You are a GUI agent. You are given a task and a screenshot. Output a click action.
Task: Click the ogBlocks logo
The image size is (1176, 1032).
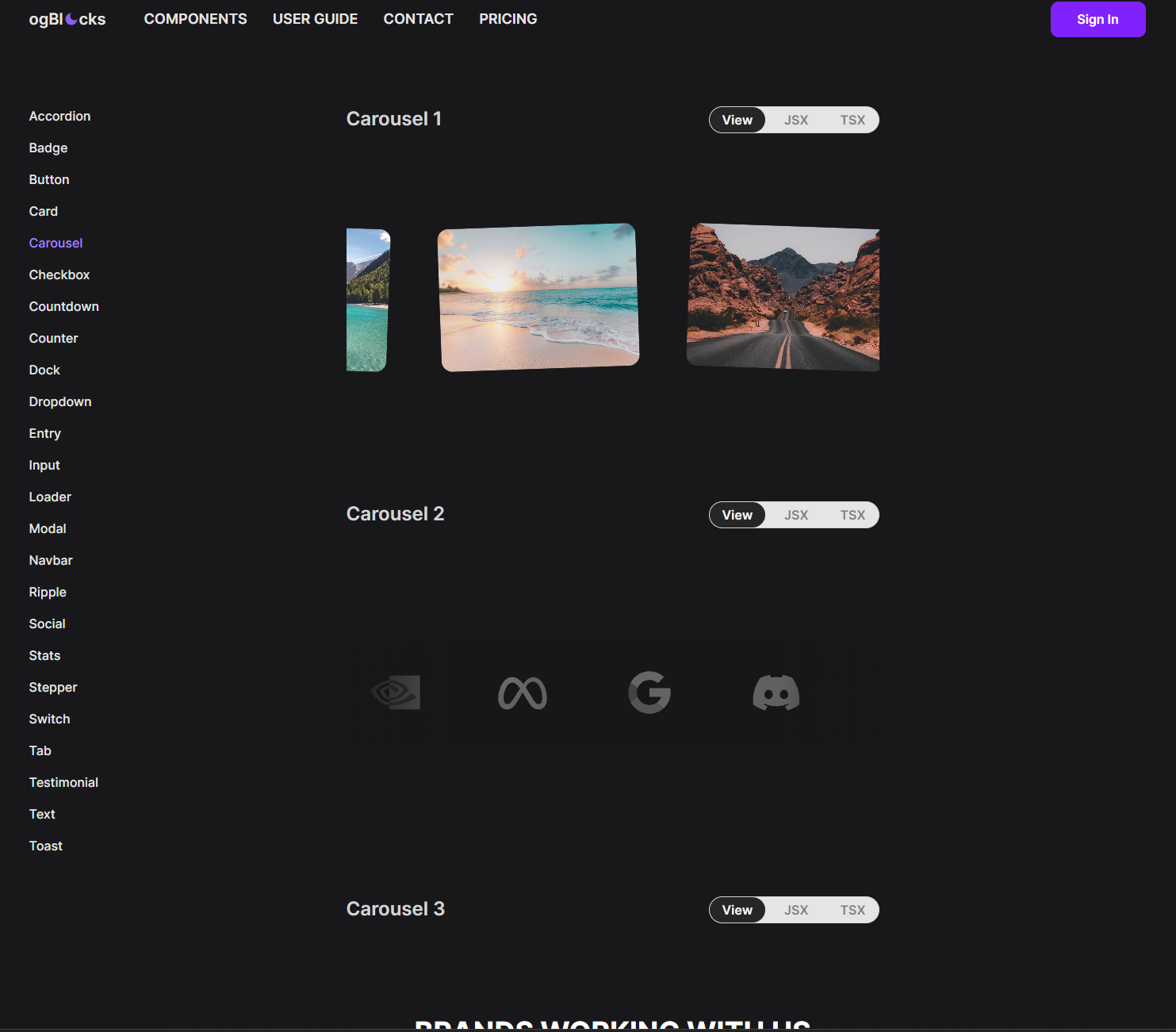pos(67,19)
